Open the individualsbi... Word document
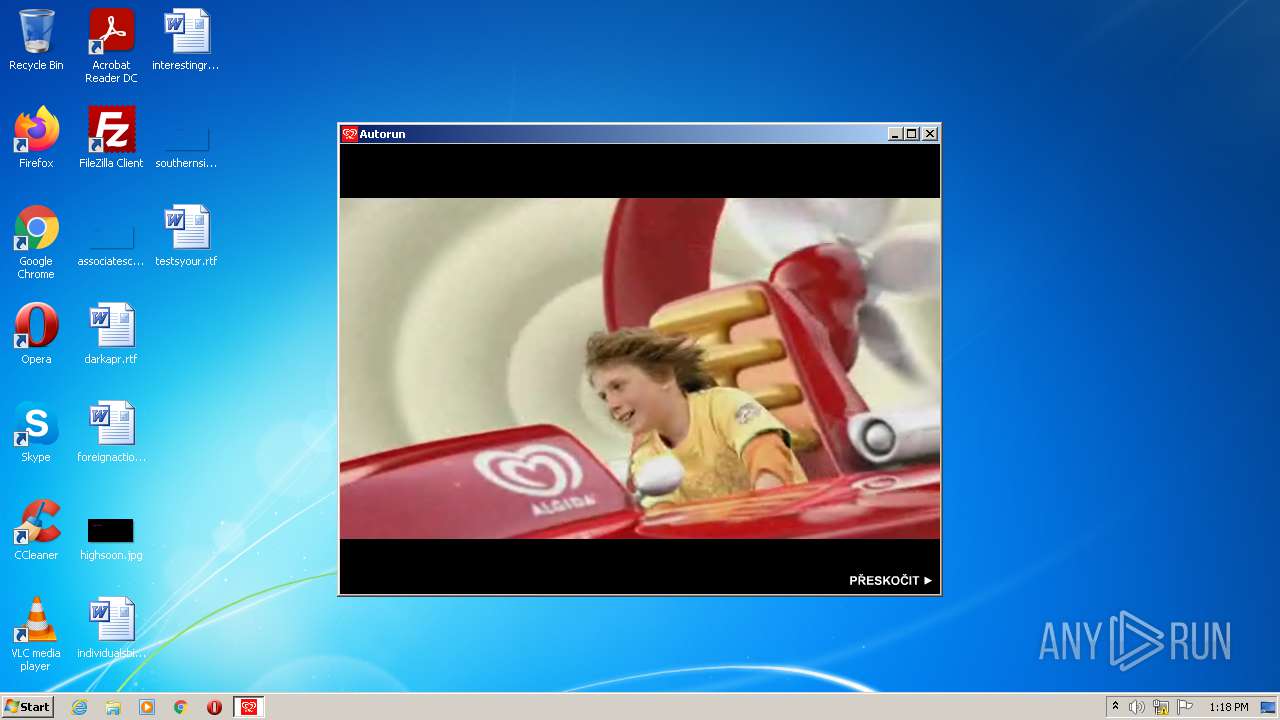1280x720 pixels. pos(111,628)
